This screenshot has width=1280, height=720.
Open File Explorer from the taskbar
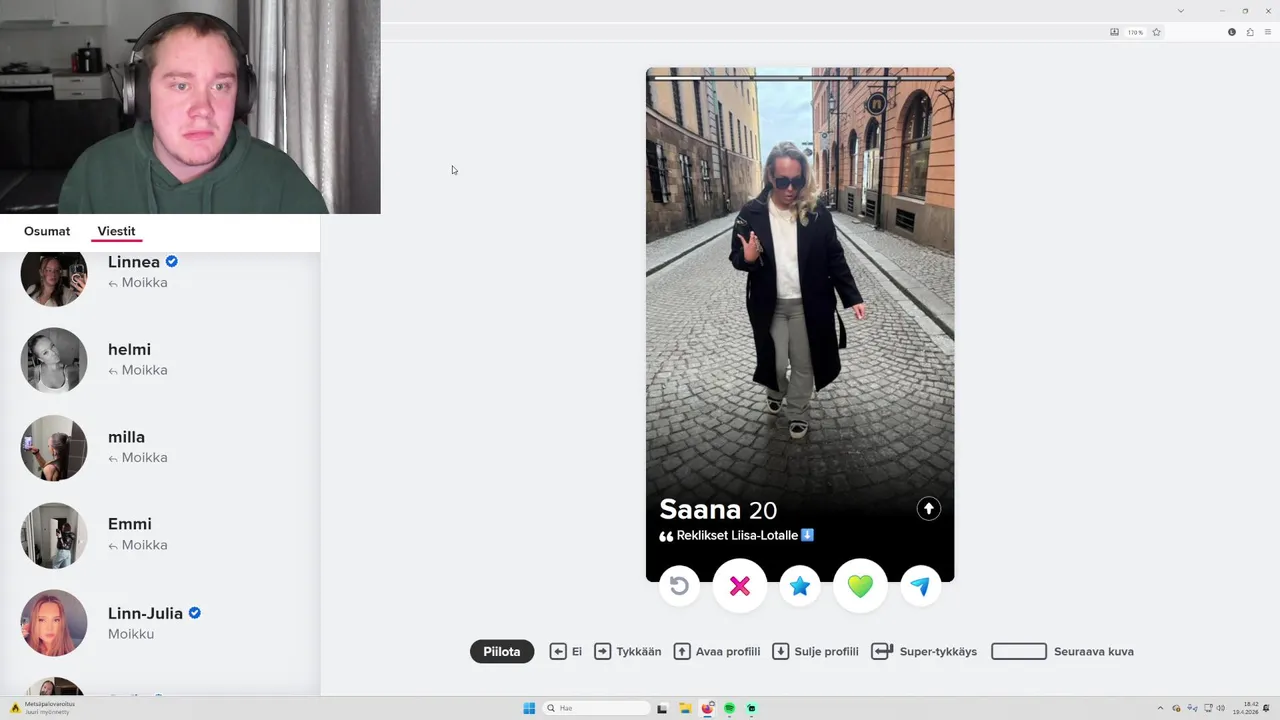(685, 708)
